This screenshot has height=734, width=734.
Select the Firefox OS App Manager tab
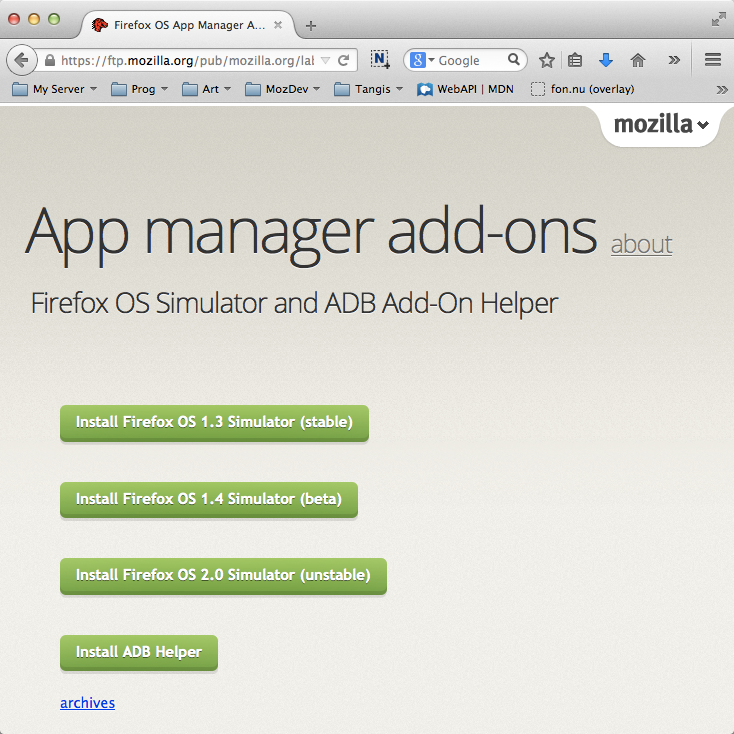[x=187, y=25]
